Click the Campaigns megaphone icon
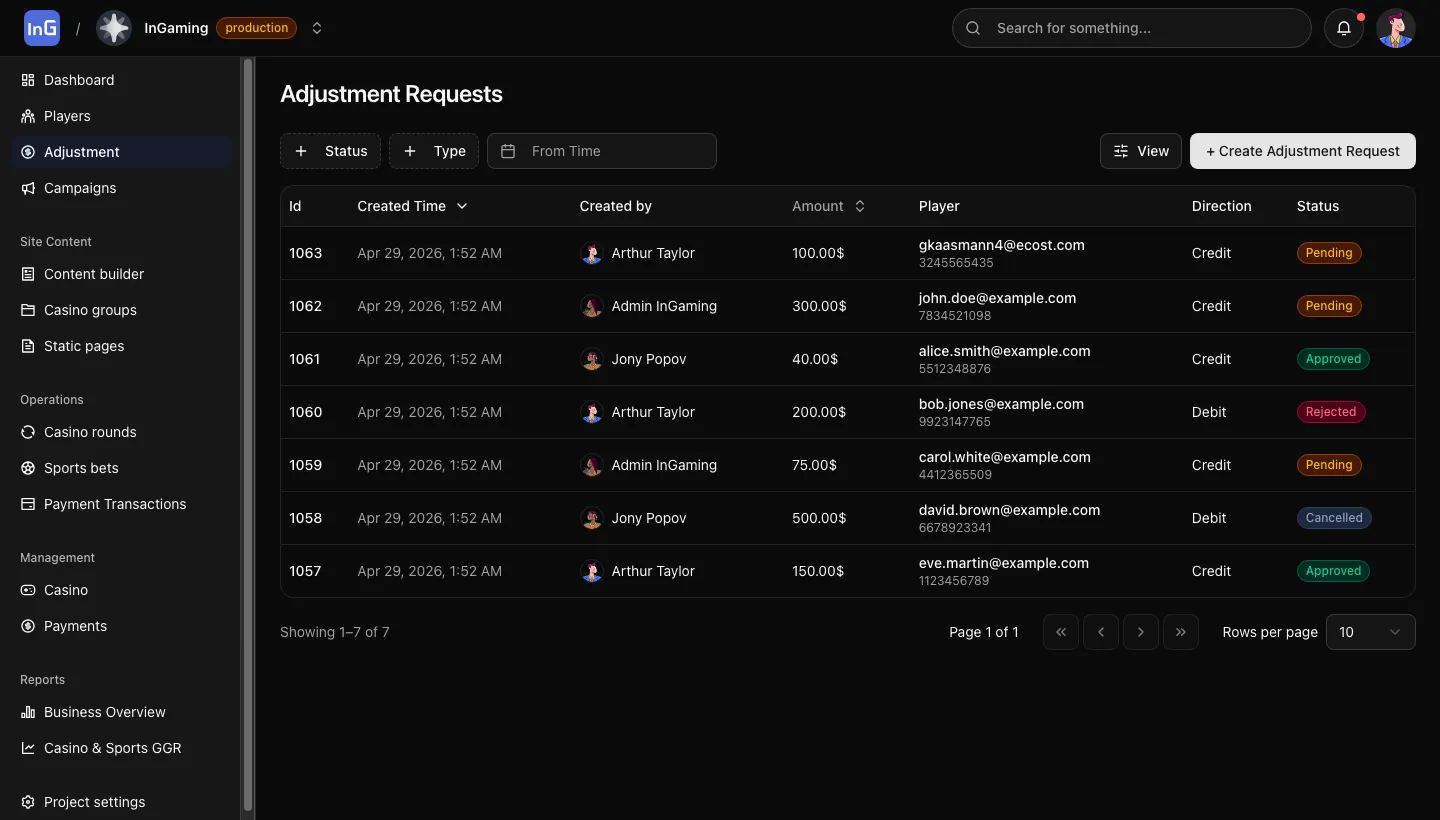Screen dimensions: 1440x820 coord(28,188)
